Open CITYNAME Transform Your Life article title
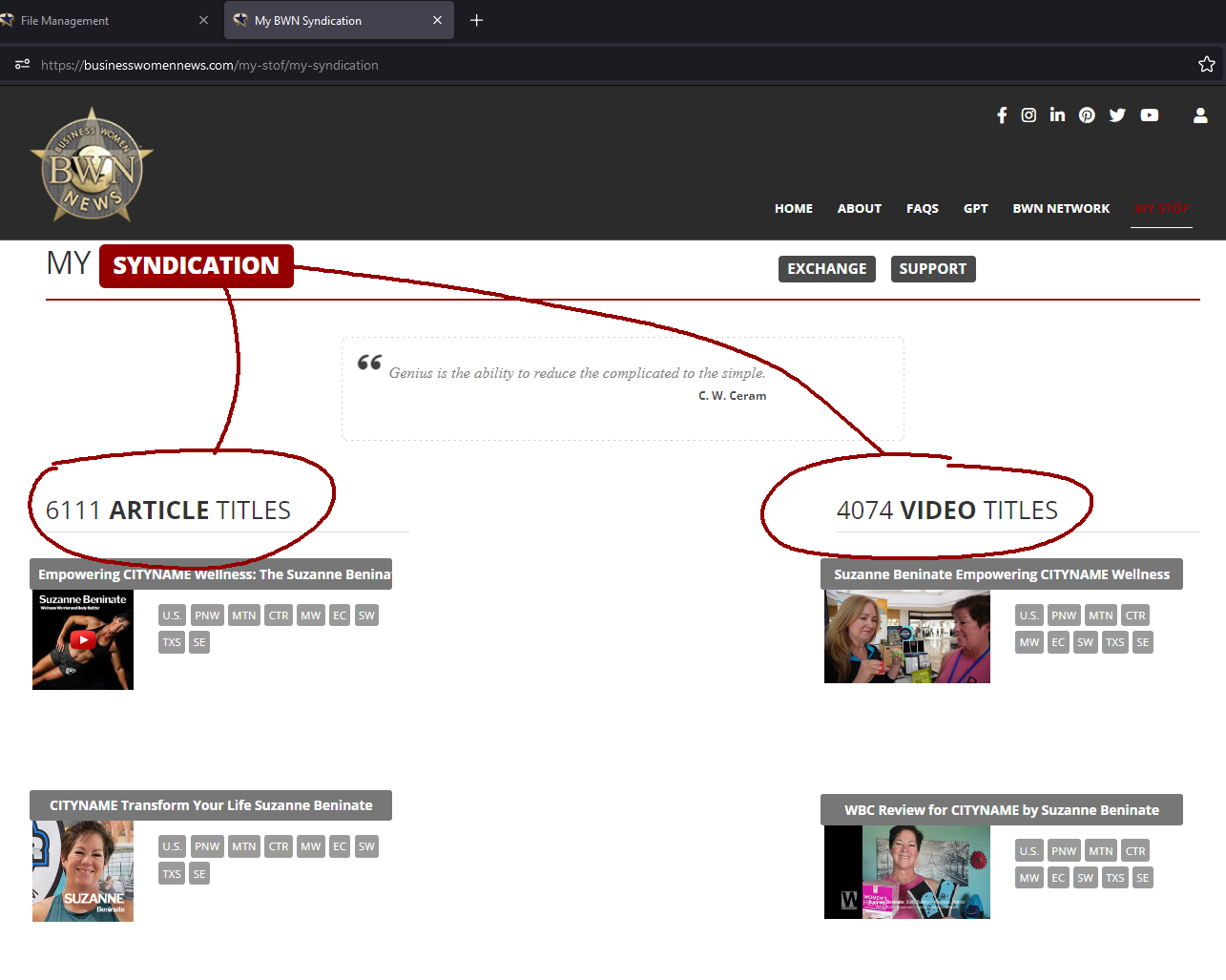The image size is (1226, 980). coord(211,805)
